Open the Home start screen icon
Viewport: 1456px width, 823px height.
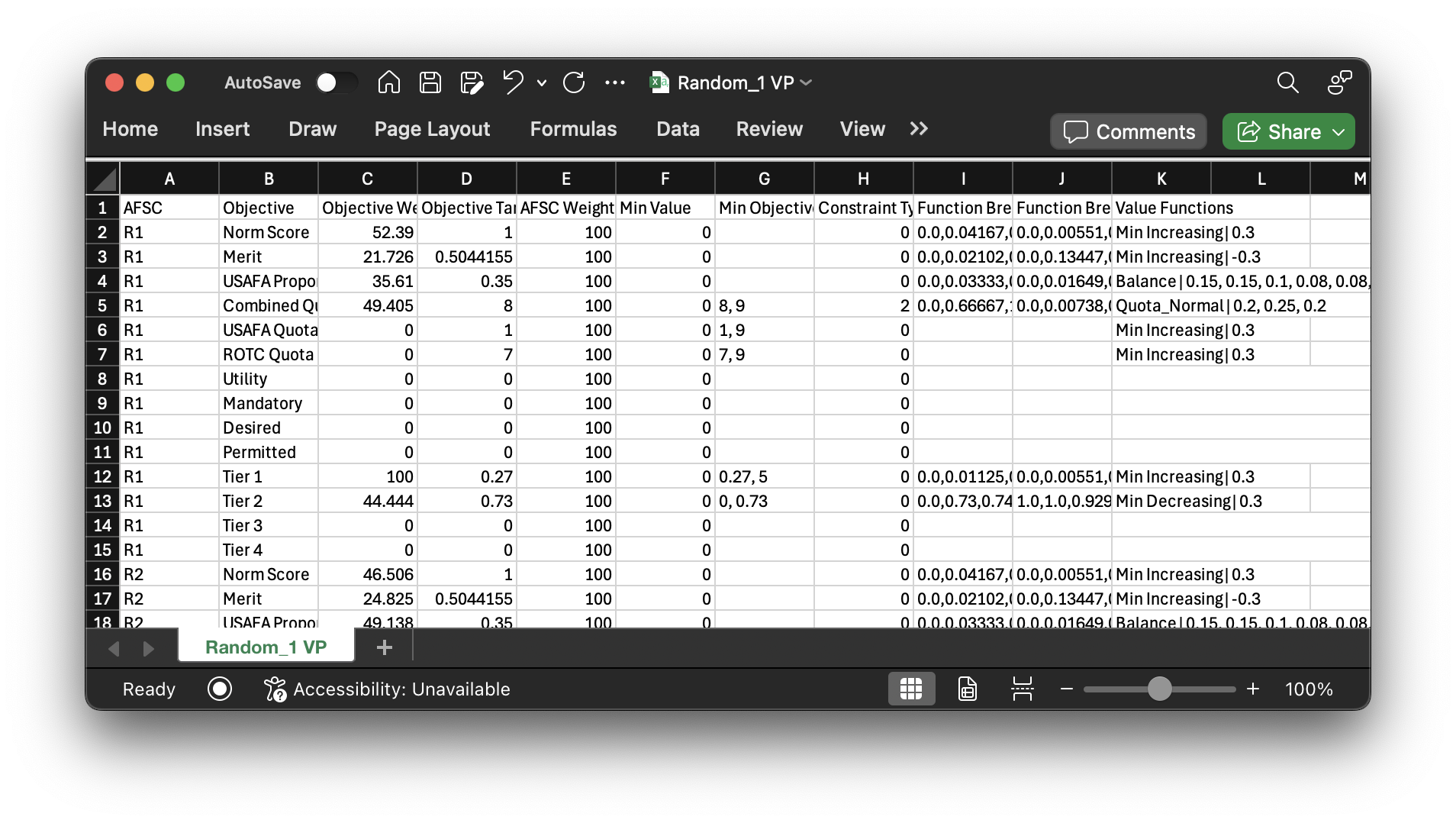pyautogui.click(x=388, y=82)
